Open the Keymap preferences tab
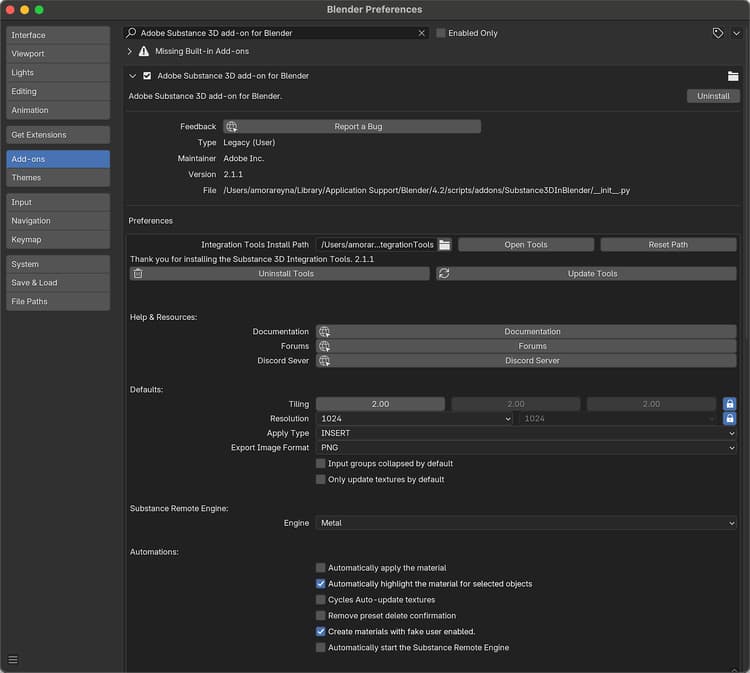The image size is (750, 673). [x=58, y=239]
